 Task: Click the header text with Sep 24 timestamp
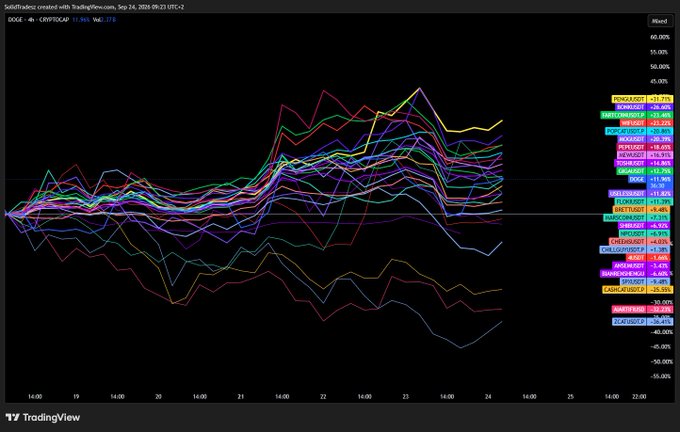94,7
